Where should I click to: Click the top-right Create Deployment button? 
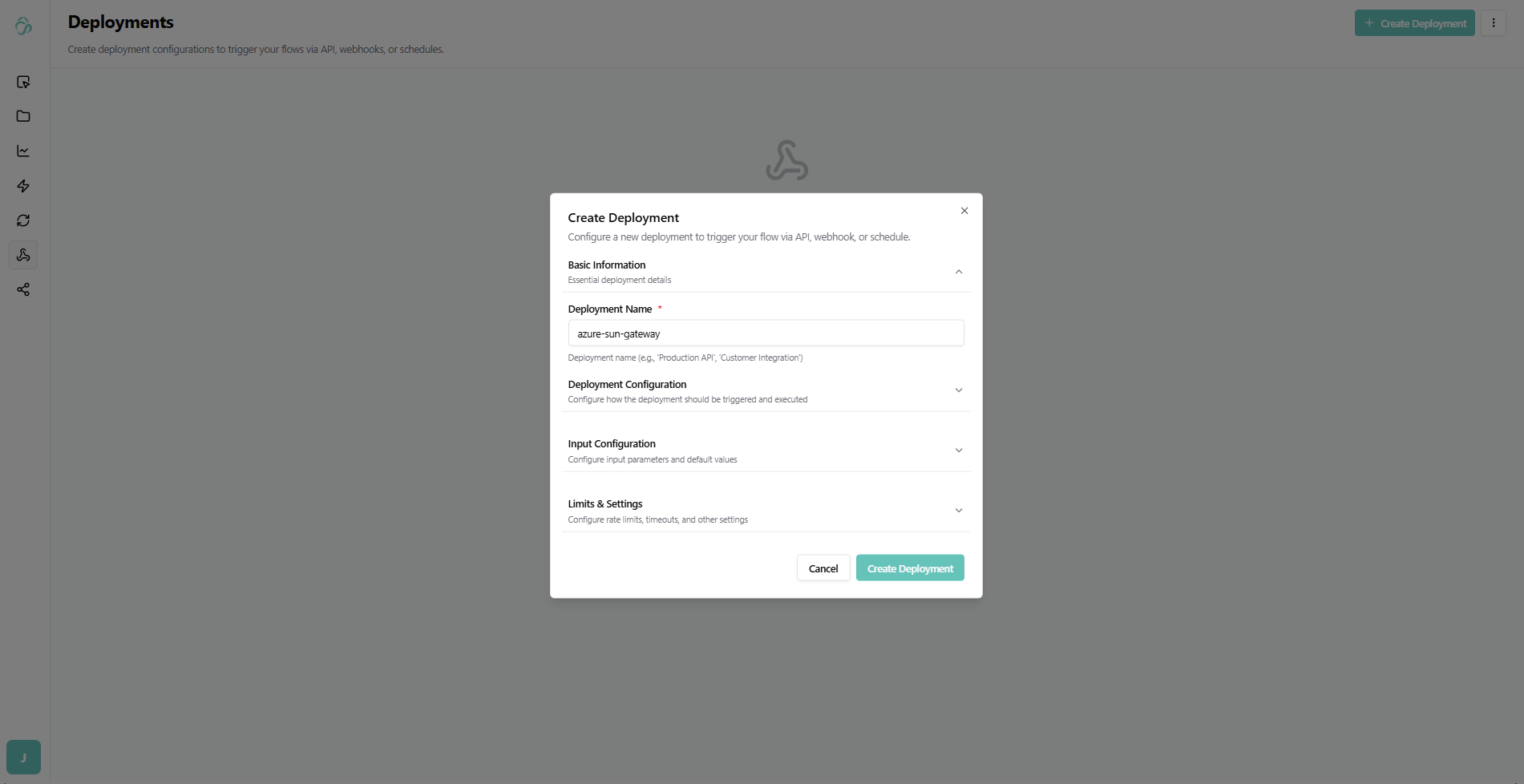tap(1414, 23)
